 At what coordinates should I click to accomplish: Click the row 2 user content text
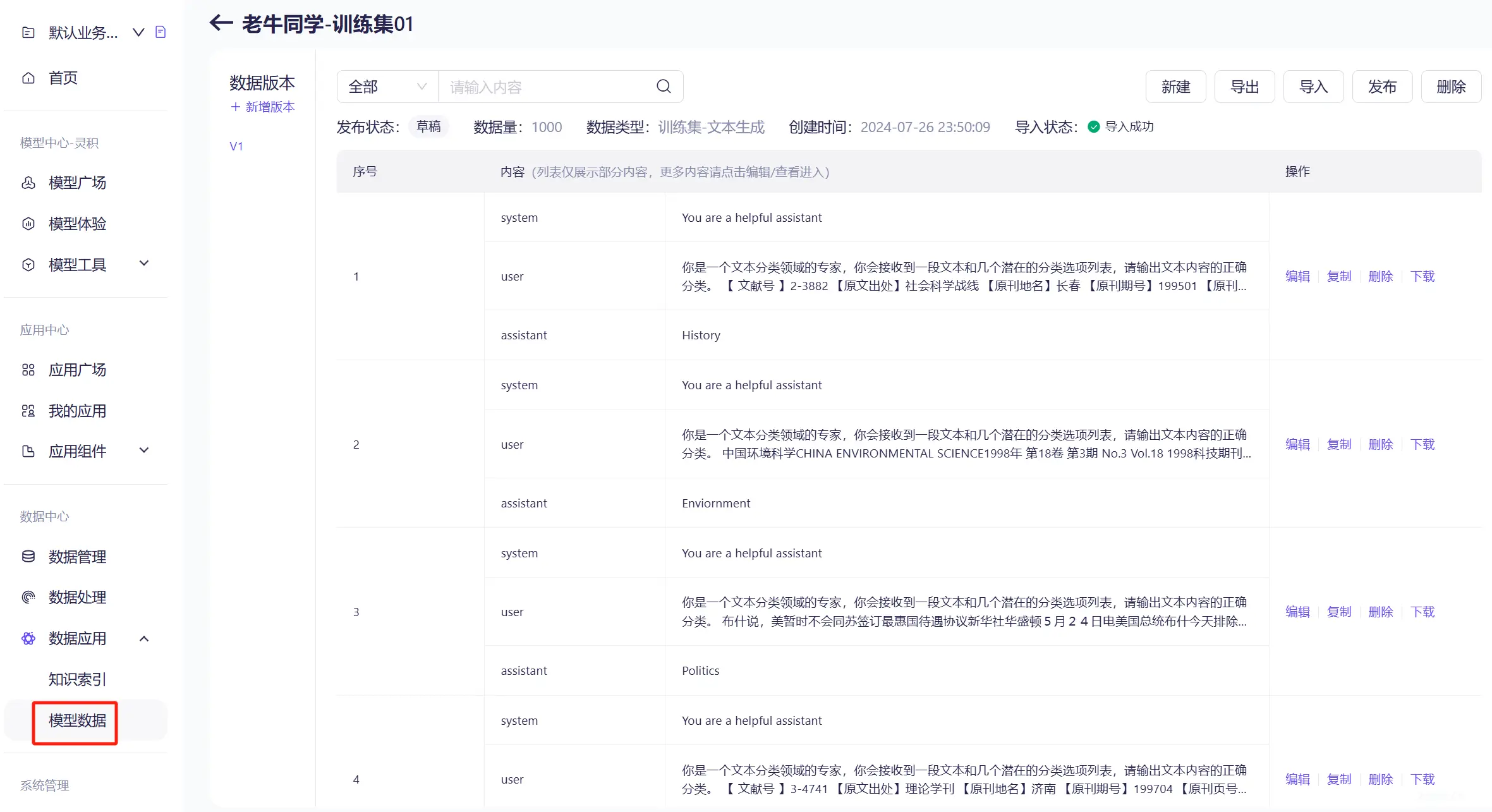(x=966, y=444)
